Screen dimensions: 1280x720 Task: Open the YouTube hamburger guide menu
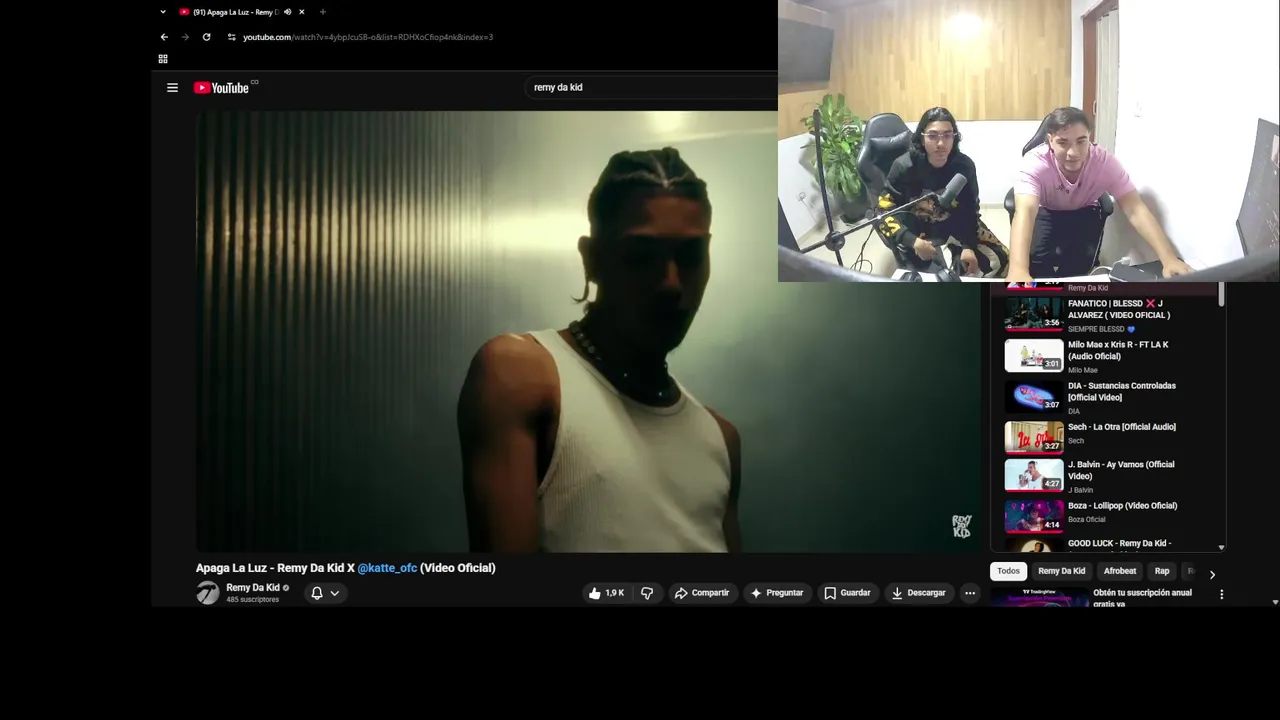(172, 88)
